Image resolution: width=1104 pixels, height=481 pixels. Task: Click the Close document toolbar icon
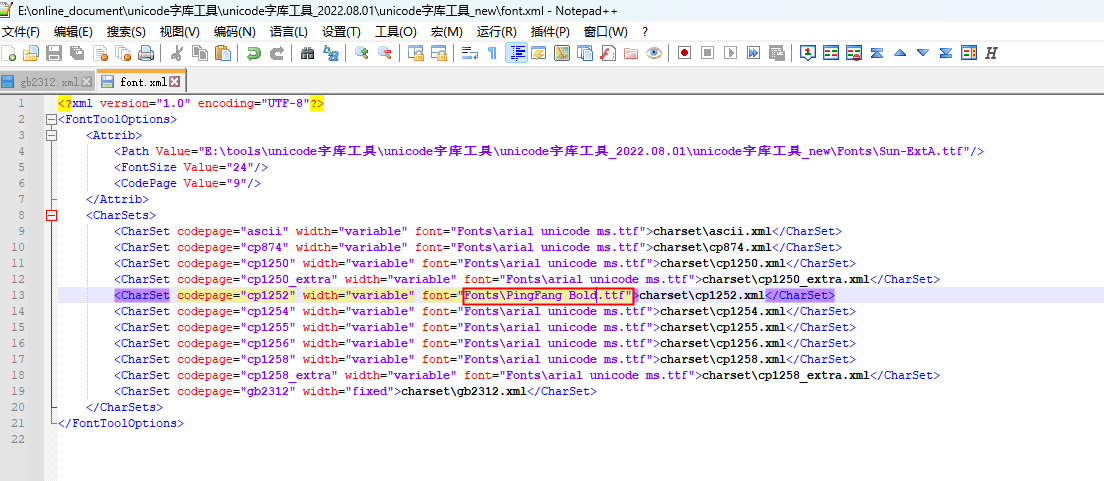[x=100, y=53]
